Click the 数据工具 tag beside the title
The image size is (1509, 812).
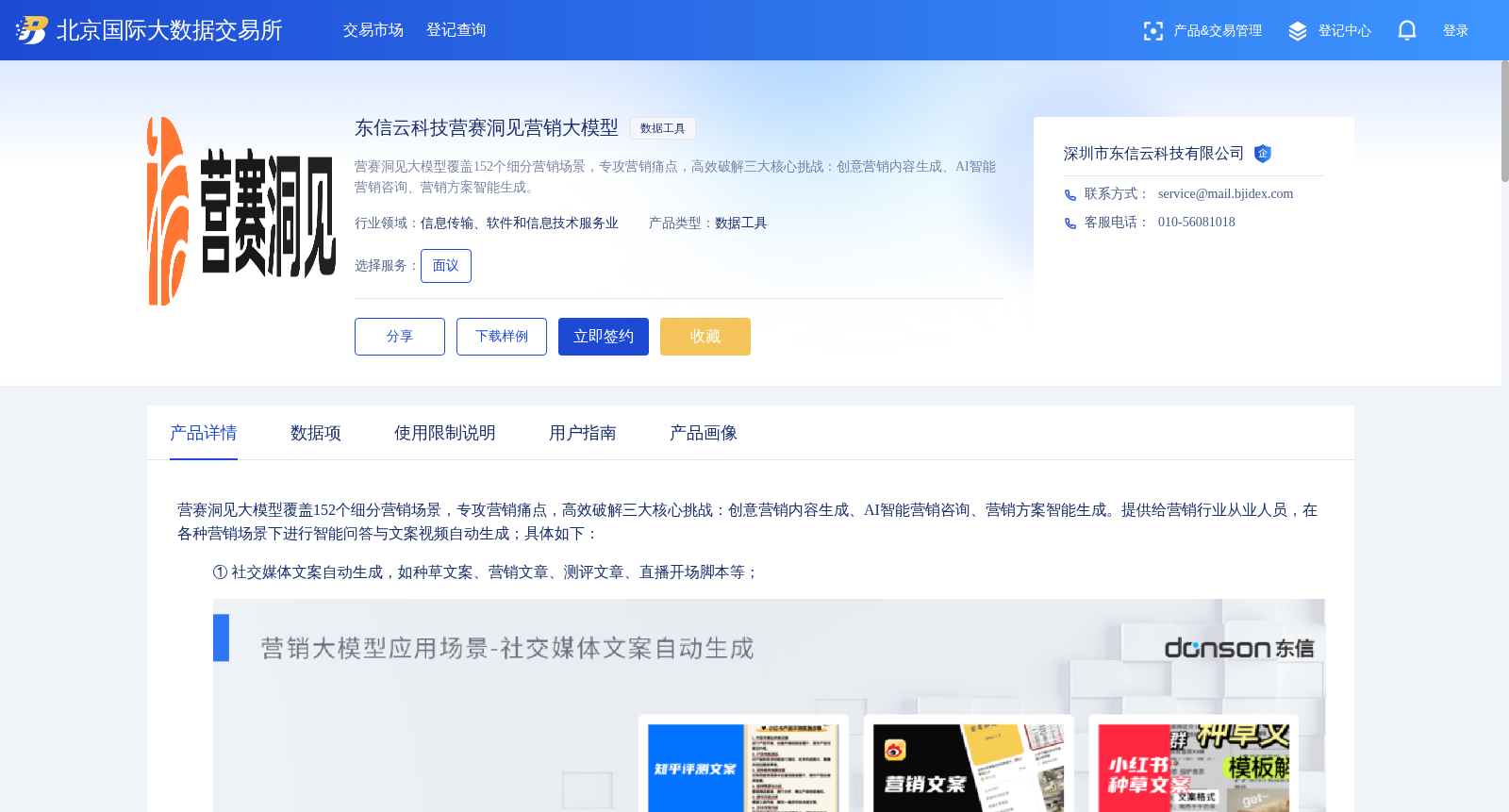[663, 128]
